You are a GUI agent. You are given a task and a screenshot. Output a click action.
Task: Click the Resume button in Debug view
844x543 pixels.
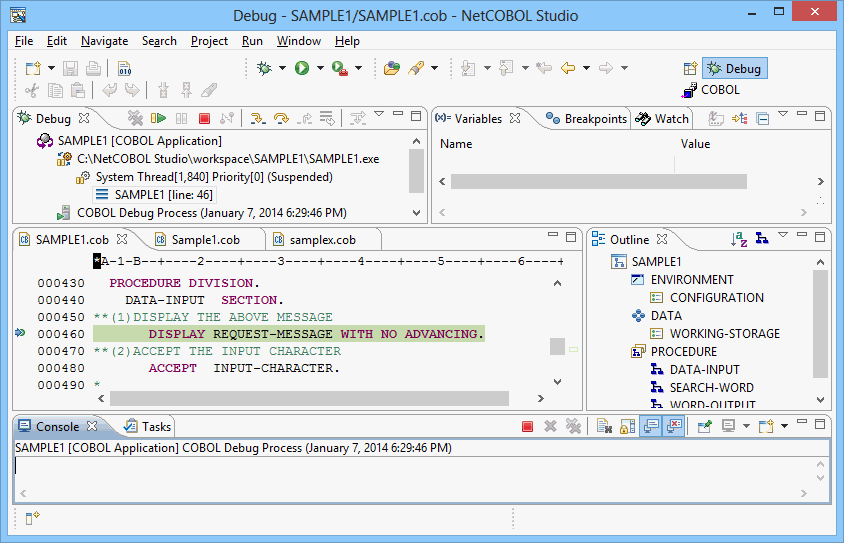pos(158,118)
